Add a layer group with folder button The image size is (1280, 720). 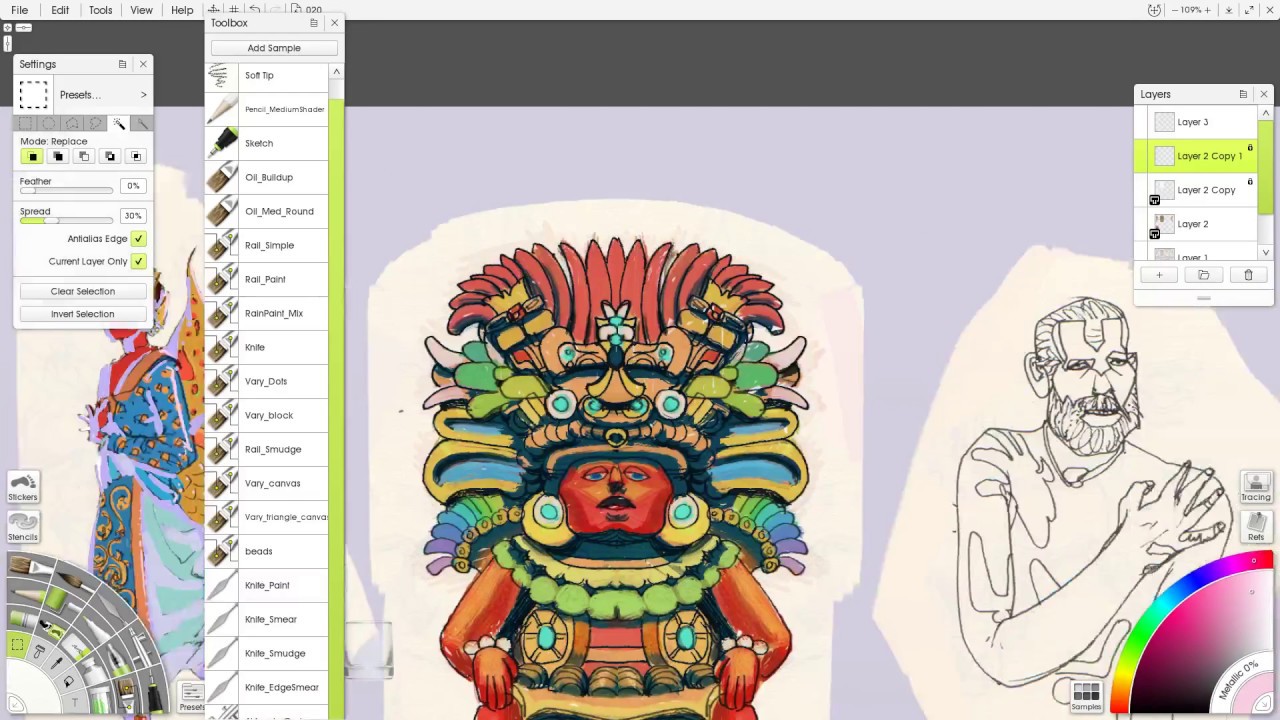[x=1204, y=275]
